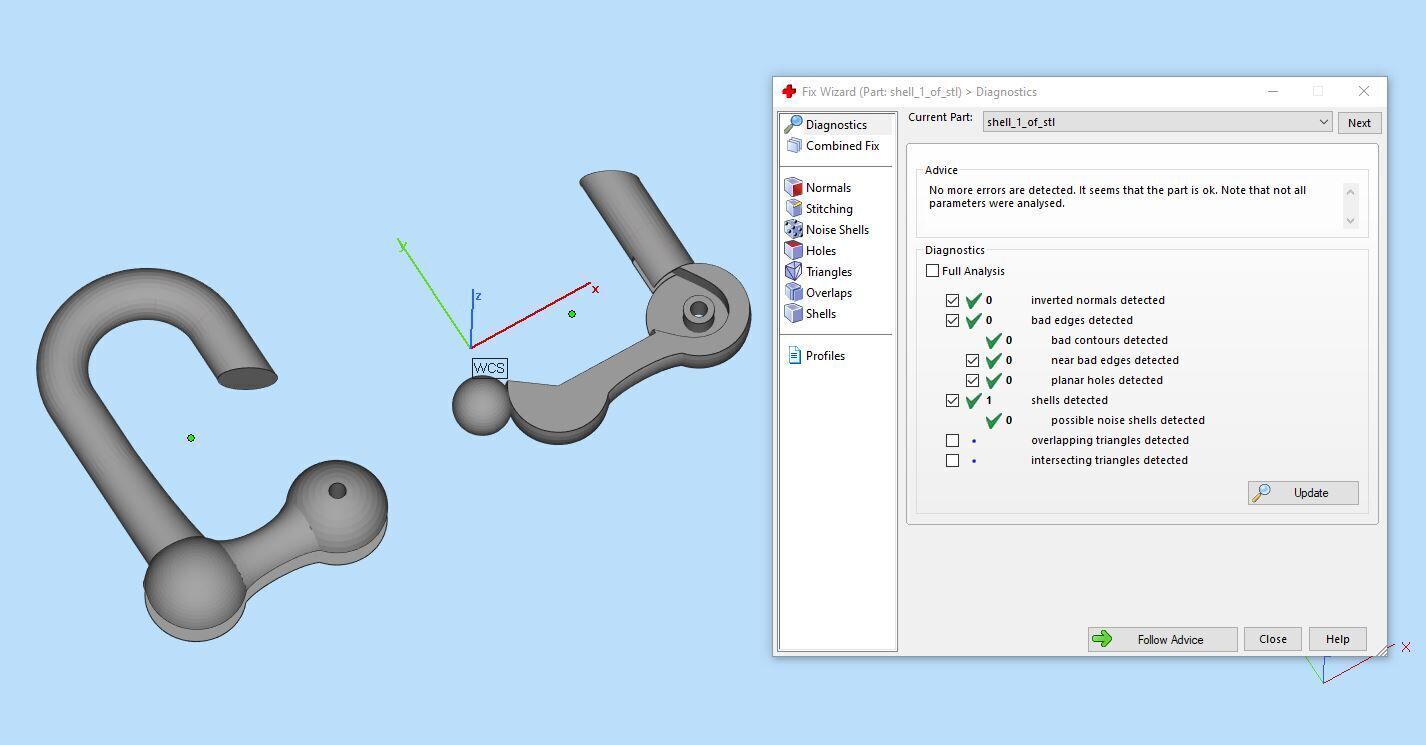The height and width of the screenshot is (745, 1426).
Task: Go to the Triangles page
Action: point(829,272)
